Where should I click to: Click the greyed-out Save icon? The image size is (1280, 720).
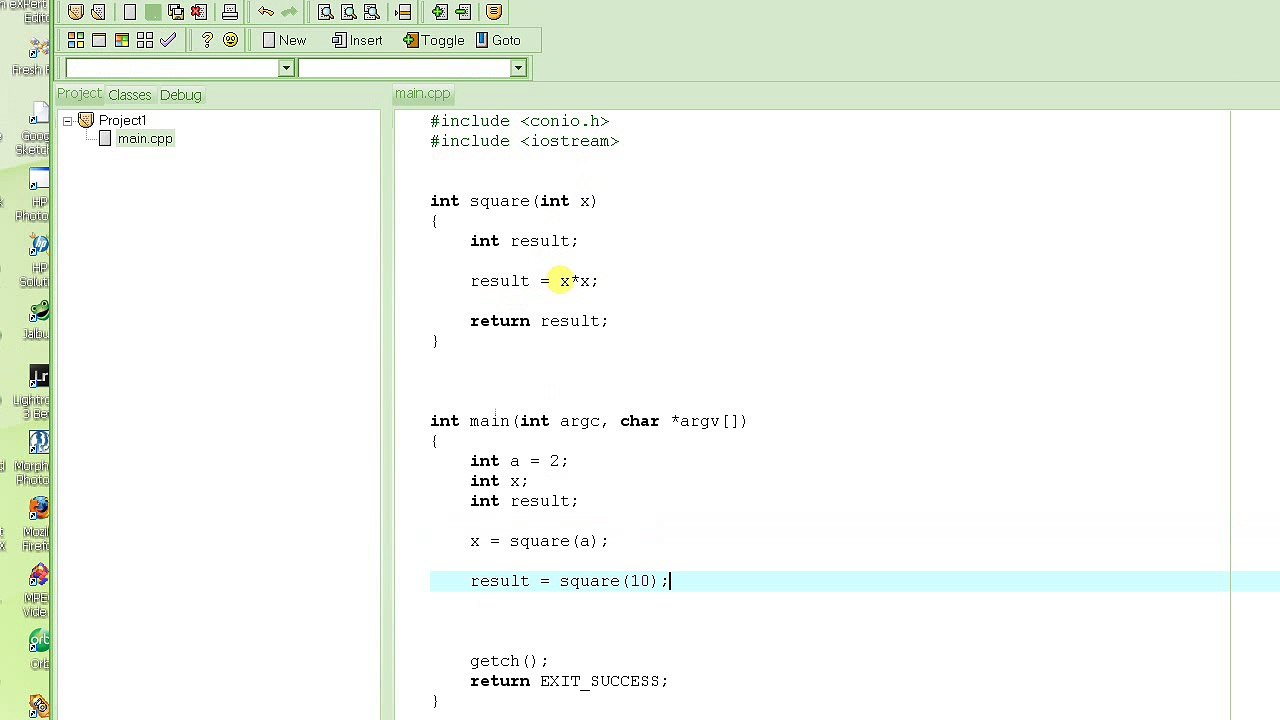(153, 12)
